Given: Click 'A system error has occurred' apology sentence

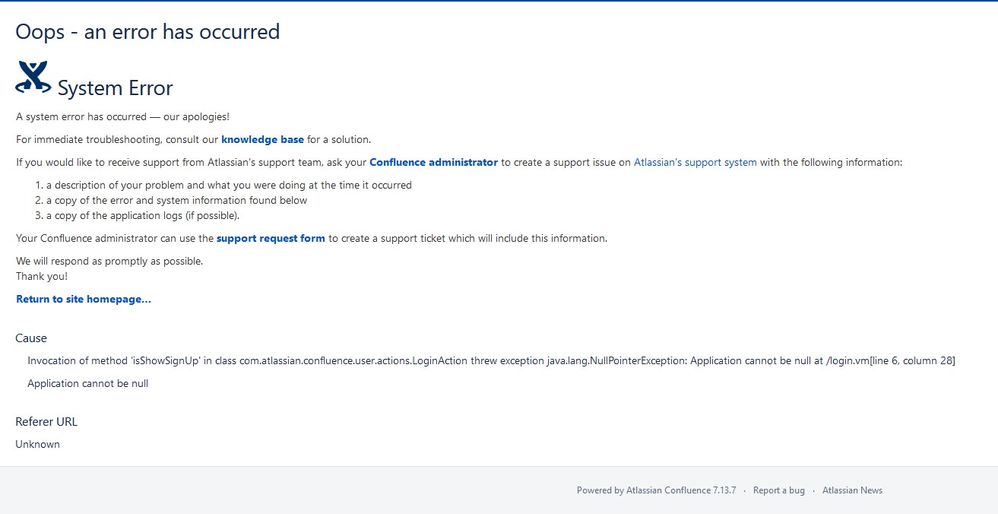Looking at the screenshot, I should 123,117.
